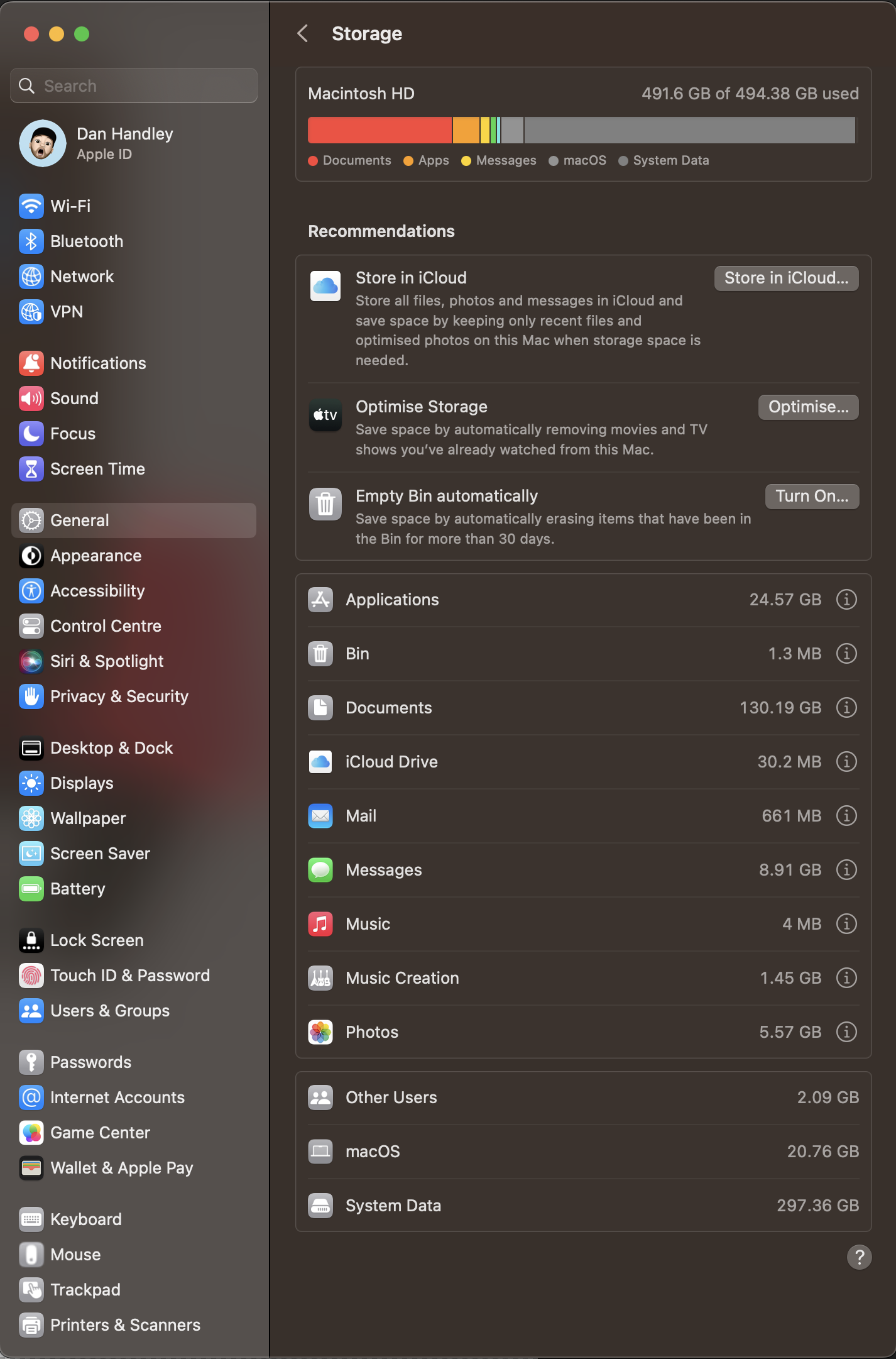Open the Focus moon icon

point(31,433)
